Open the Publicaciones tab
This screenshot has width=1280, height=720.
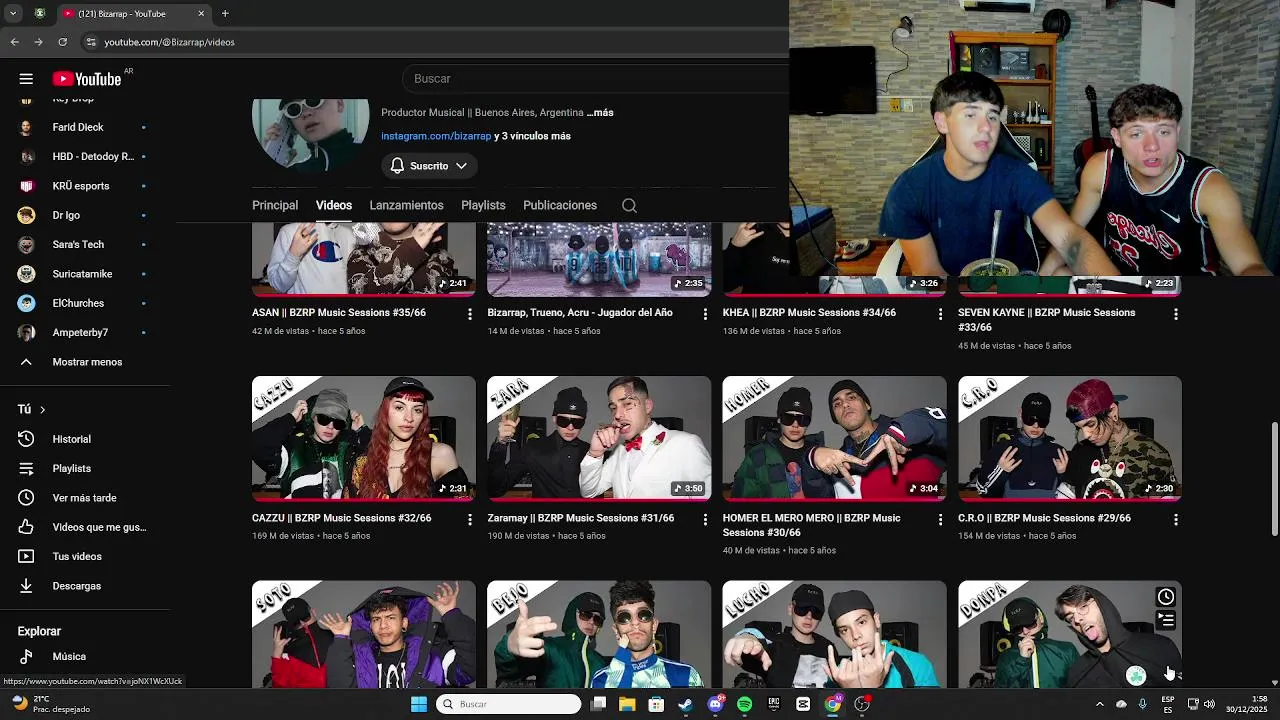560,205
